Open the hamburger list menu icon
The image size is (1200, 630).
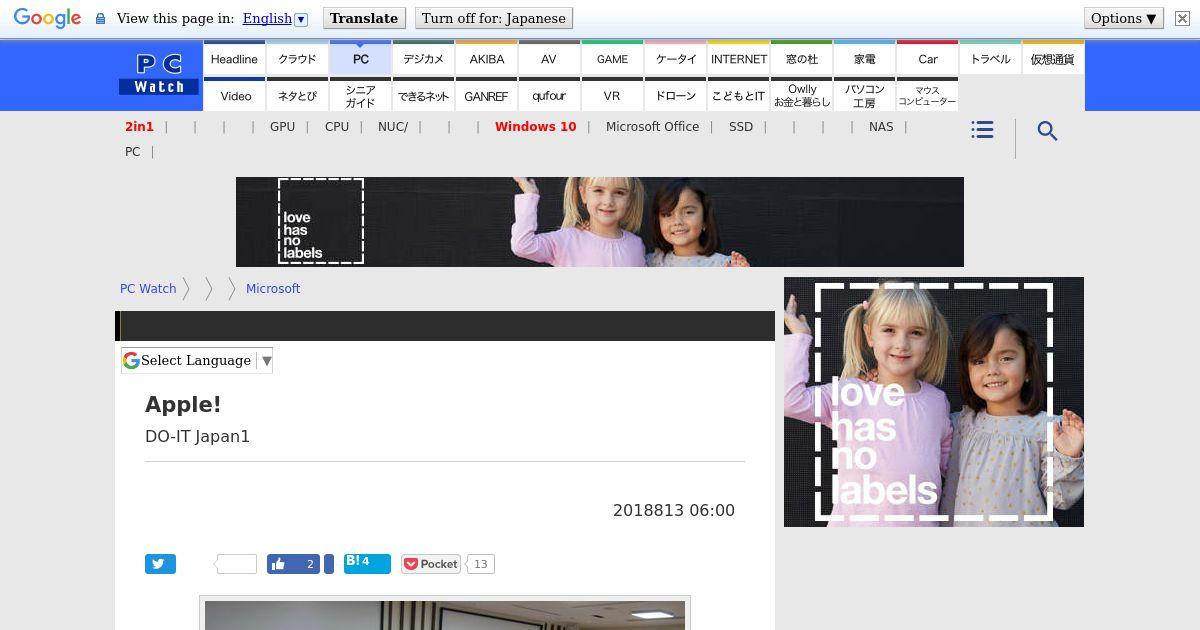982,130
